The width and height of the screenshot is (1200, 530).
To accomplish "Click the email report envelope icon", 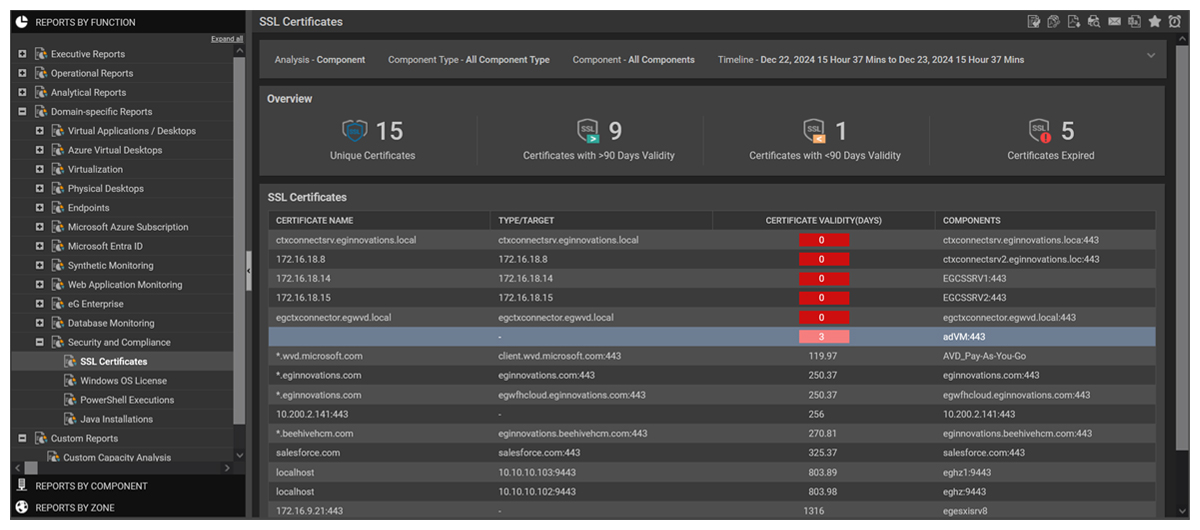I will click(x=1114, y=22).
